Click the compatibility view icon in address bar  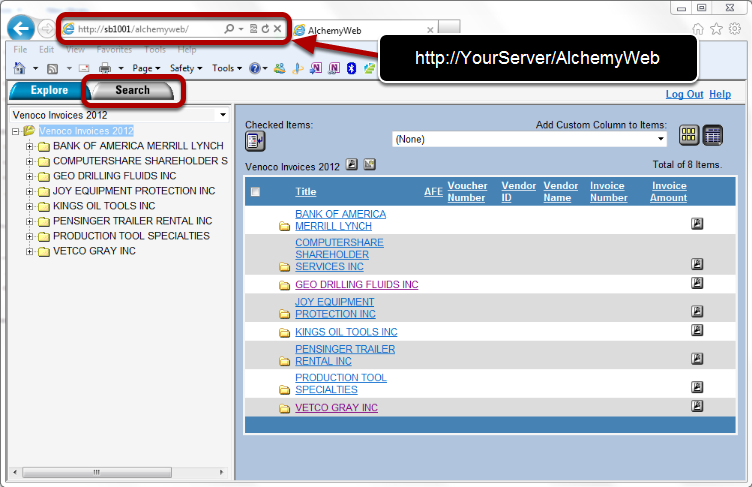(x=253, y=29)
